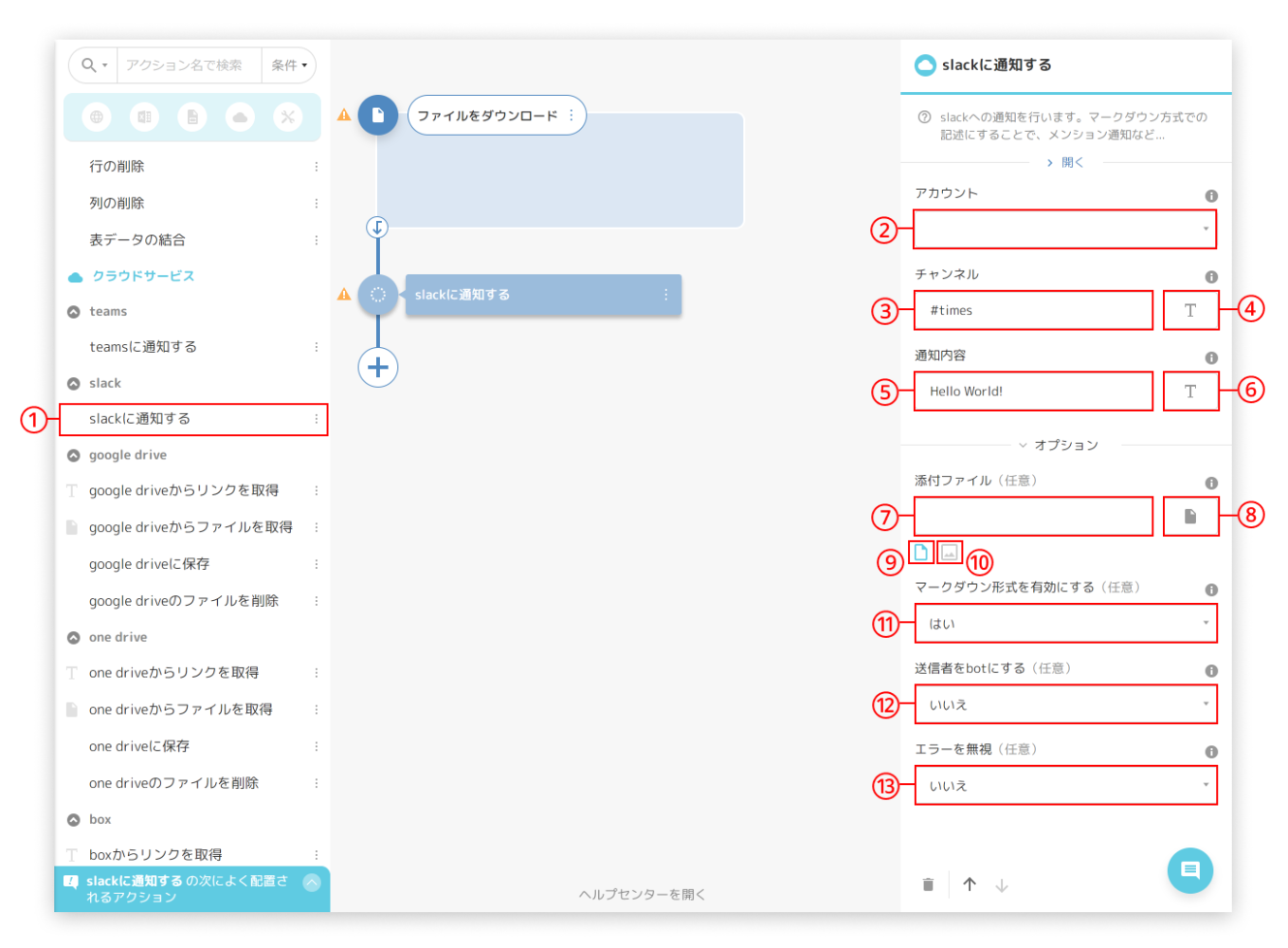Viewport: 1288px width, 948px height.
Task: Select the web browser globe category icon
Action: pyautogui.click(x=96, y=117)
